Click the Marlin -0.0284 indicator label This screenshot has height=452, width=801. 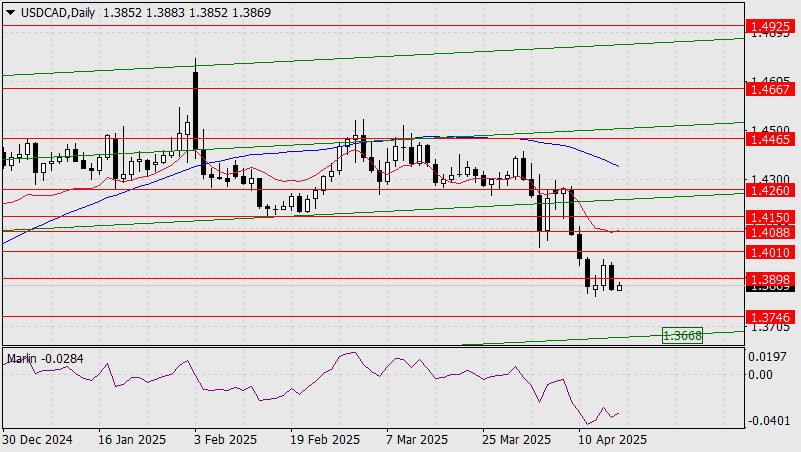pos(45,359)
